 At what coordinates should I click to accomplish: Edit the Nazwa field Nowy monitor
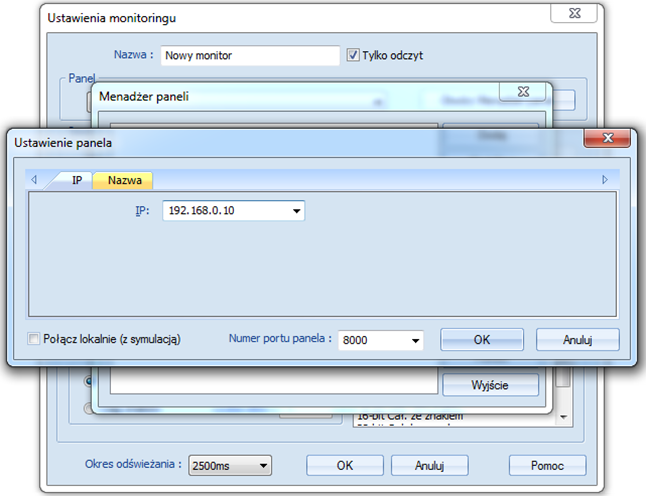point(250,56)
